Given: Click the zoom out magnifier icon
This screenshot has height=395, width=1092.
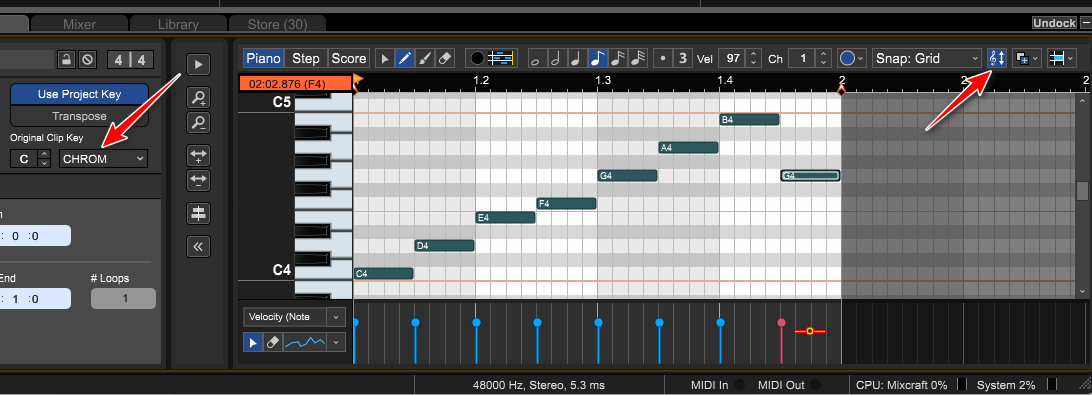Looking at the screenshot, I should [x=198, y=123].
